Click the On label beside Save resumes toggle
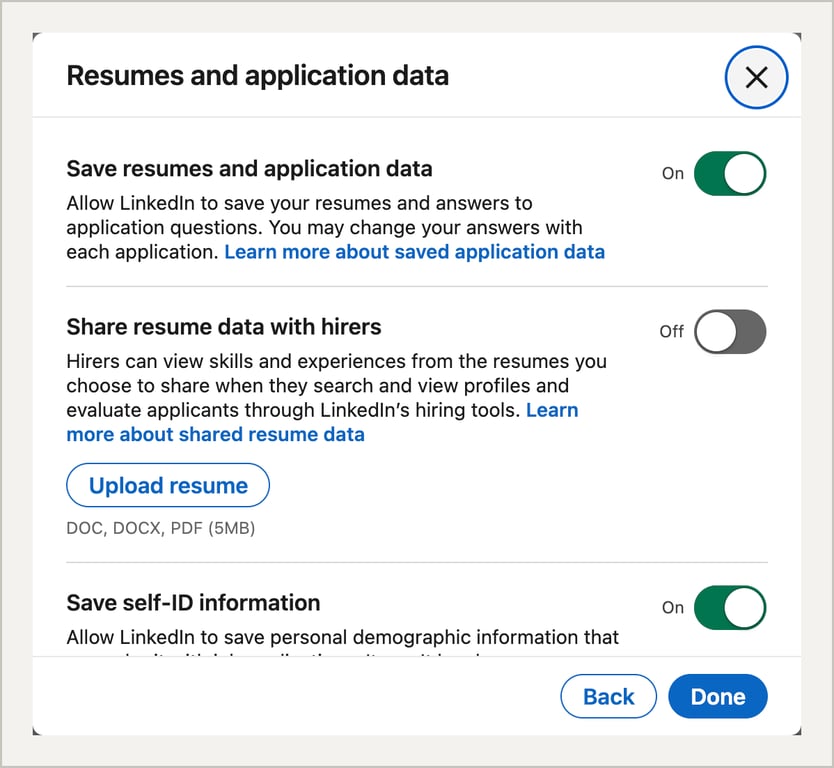Screen dimensions: 834x768 click(x=673, y=173)
